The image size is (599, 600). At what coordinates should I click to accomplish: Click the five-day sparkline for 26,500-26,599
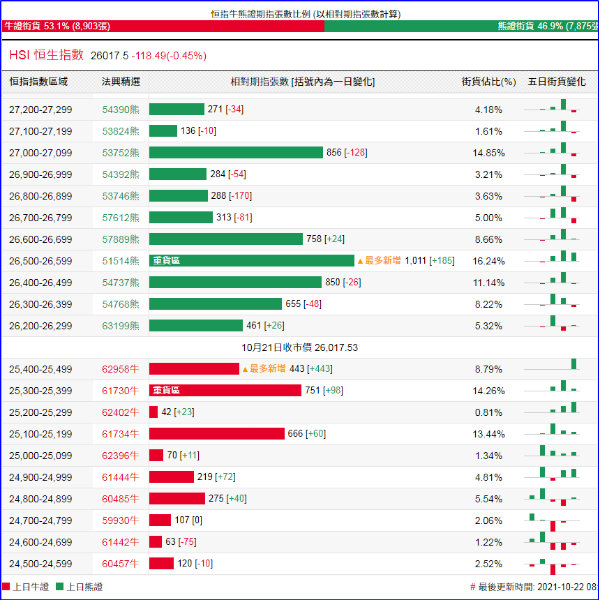click(552, 257)
